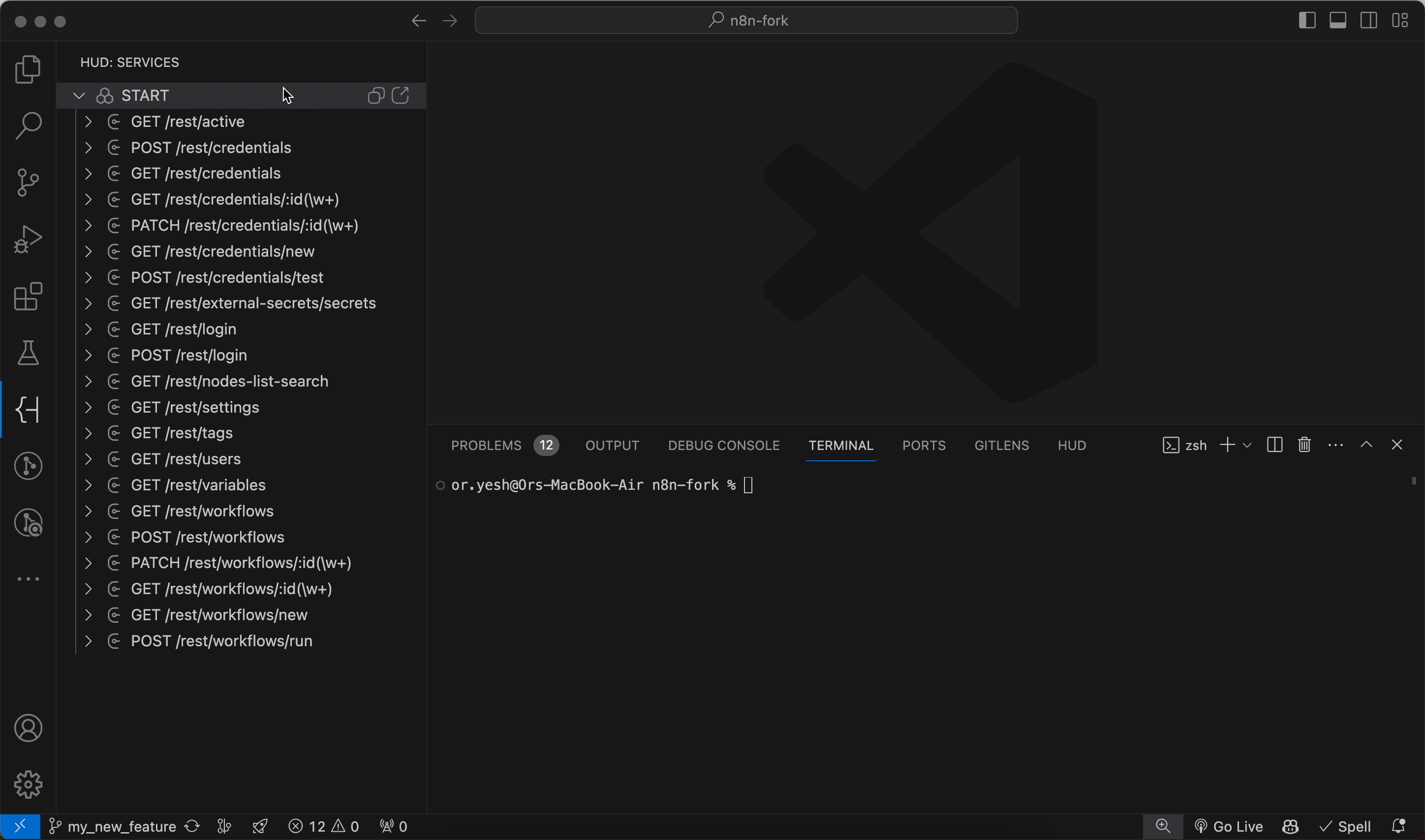
Task: Toggle the primary side bar layout button
Action: click(x=1307, y=20)
